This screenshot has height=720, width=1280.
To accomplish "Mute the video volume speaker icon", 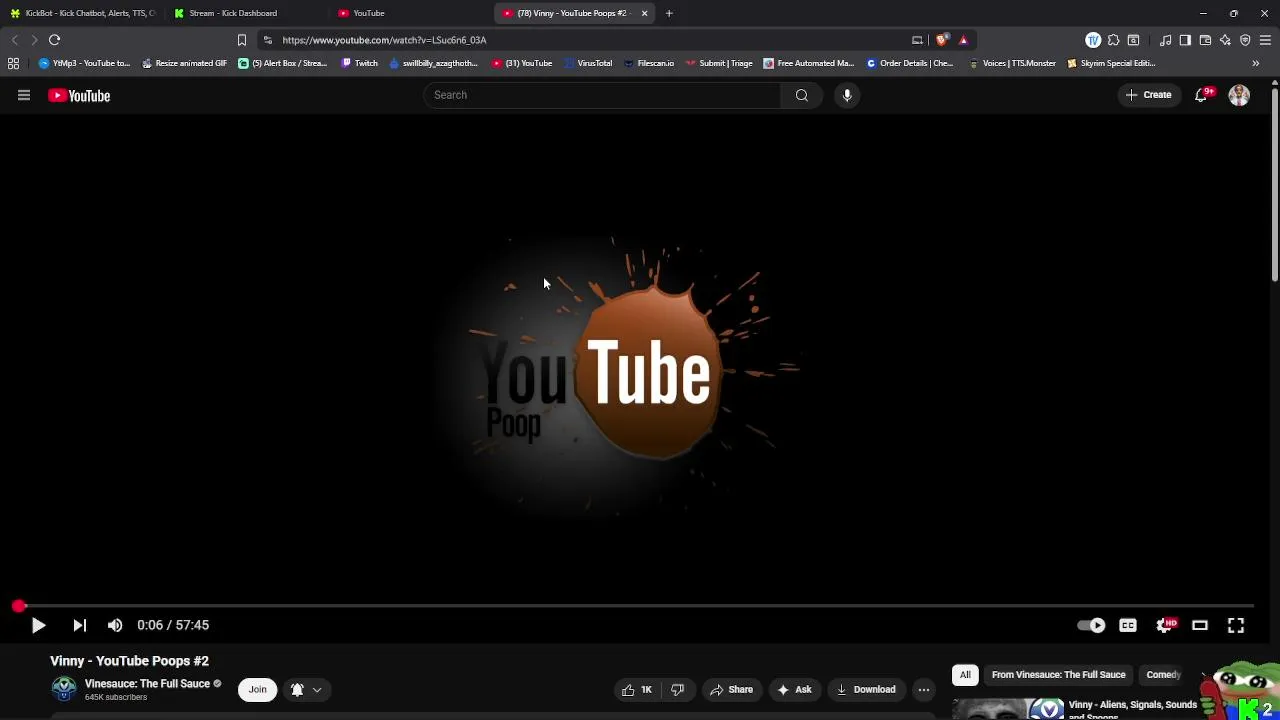I will pyautogui.click(x=115, y=625).
